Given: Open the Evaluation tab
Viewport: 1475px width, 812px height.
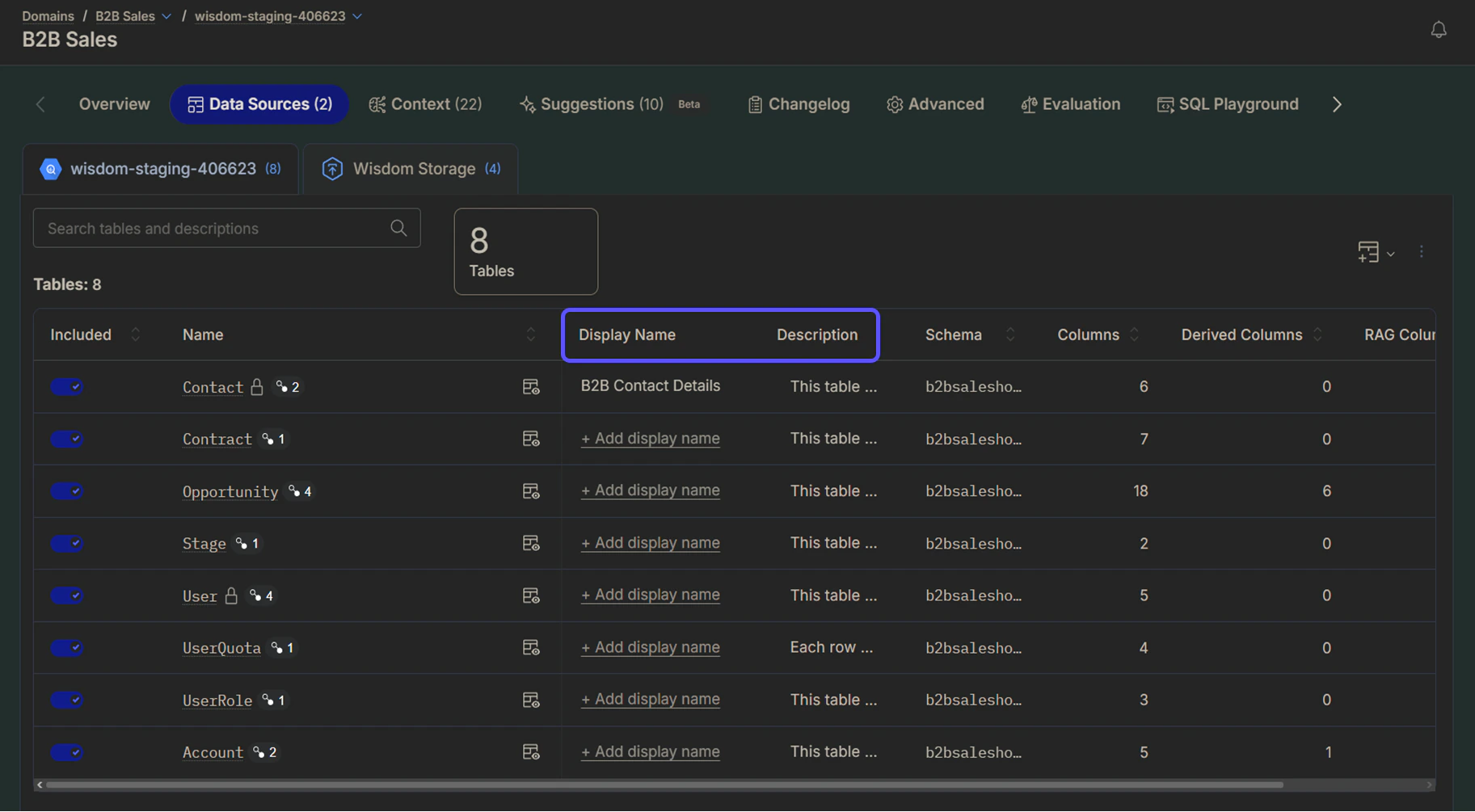Looking at the screenshot, I should [x=1070, y=104].
